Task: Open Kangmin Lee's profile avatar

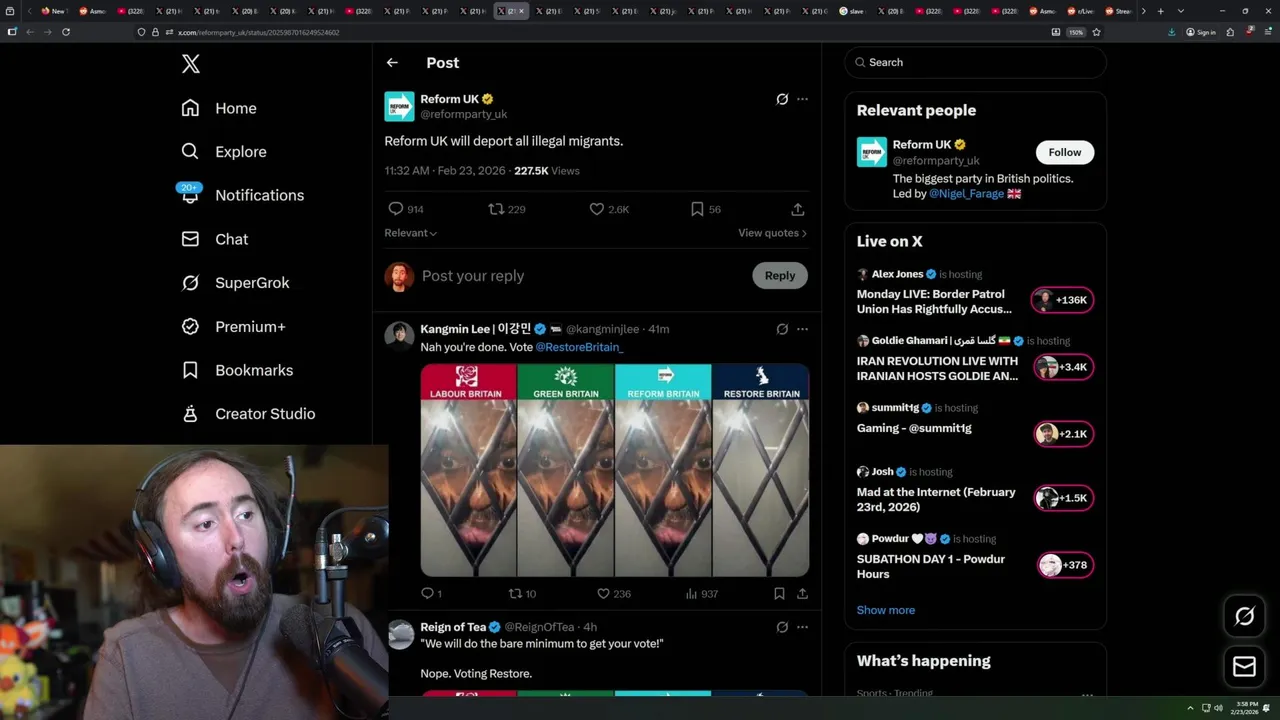Action: point(400,335)
